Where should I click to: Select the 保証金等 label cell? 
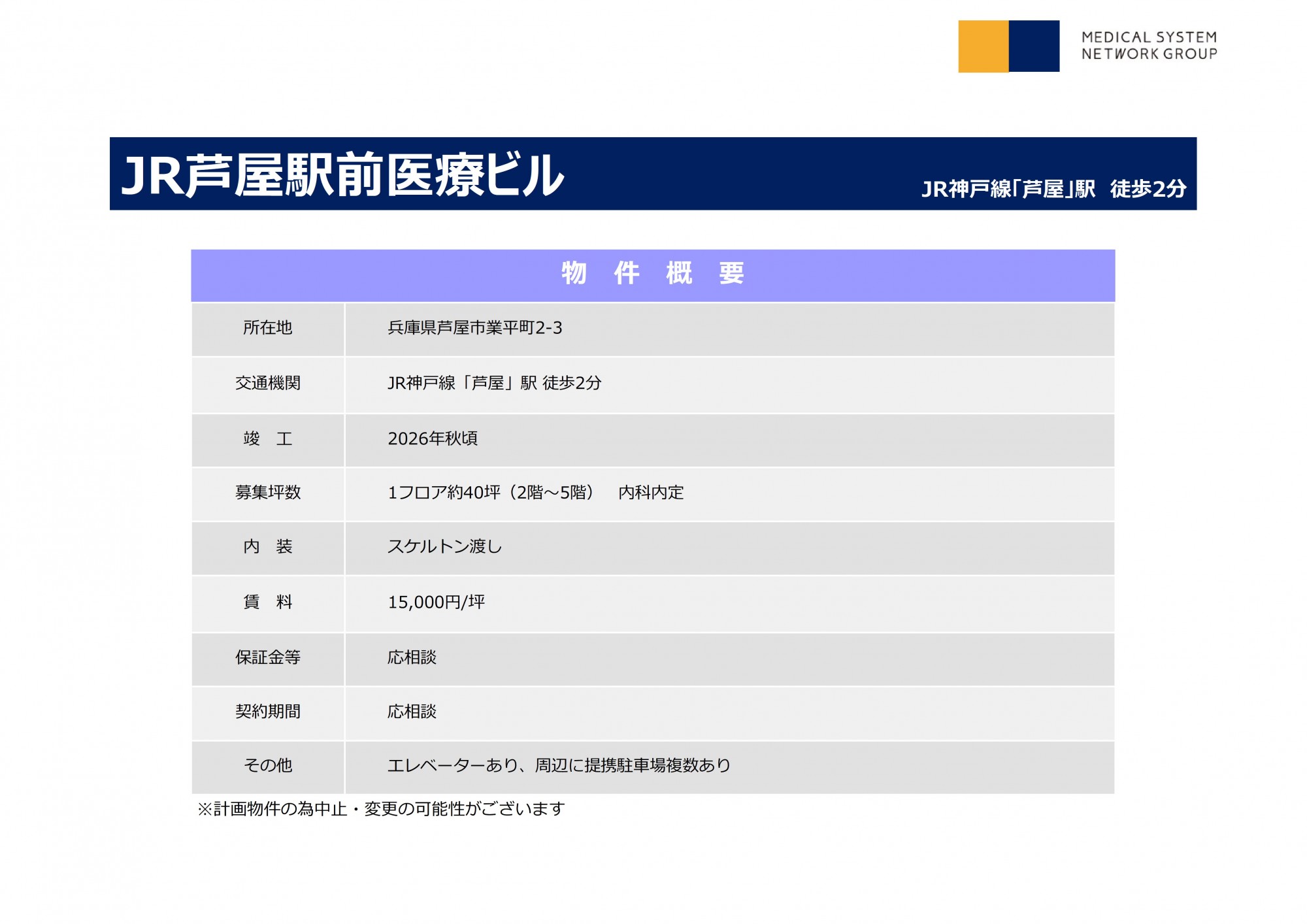[267, 657]
